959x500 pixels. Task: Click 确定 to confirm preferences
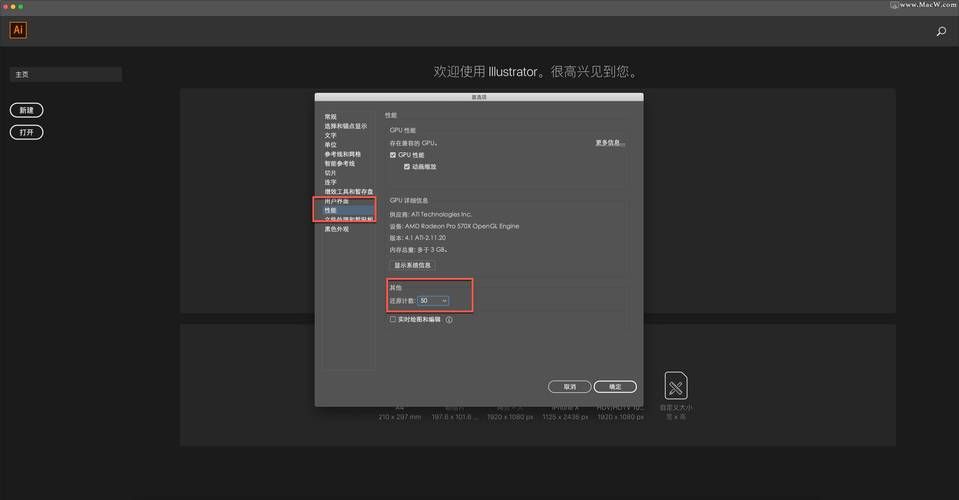(x=615, y=387)
